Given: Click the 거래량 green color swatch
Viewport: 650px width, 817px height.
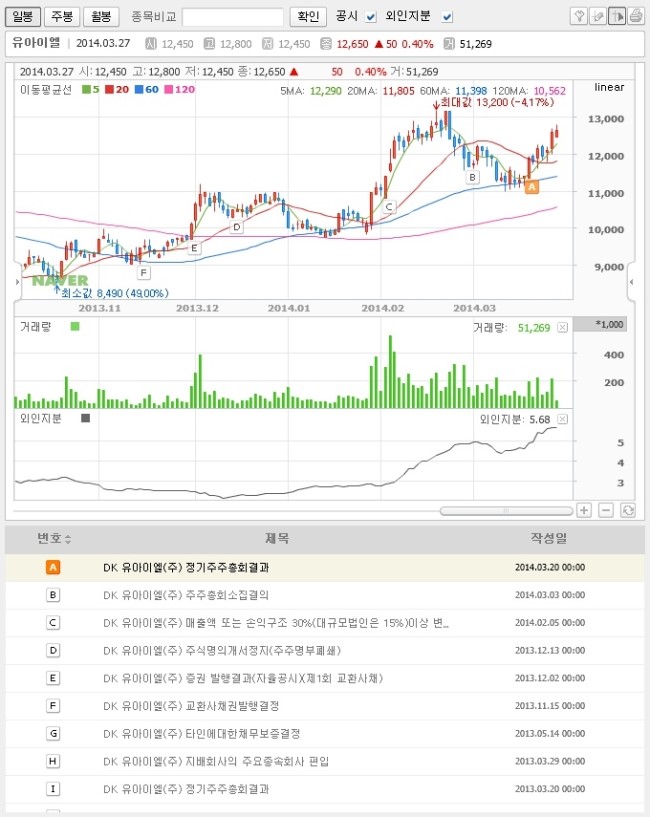Looking at the screenshot, I should (75, 327).
